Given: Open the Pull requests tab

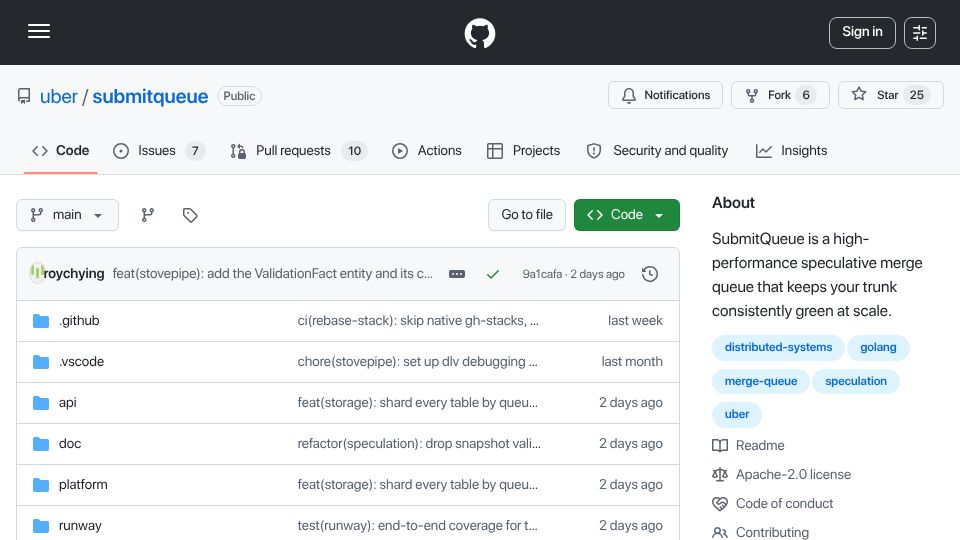Looking at the screenshot, I should point(298,151).
